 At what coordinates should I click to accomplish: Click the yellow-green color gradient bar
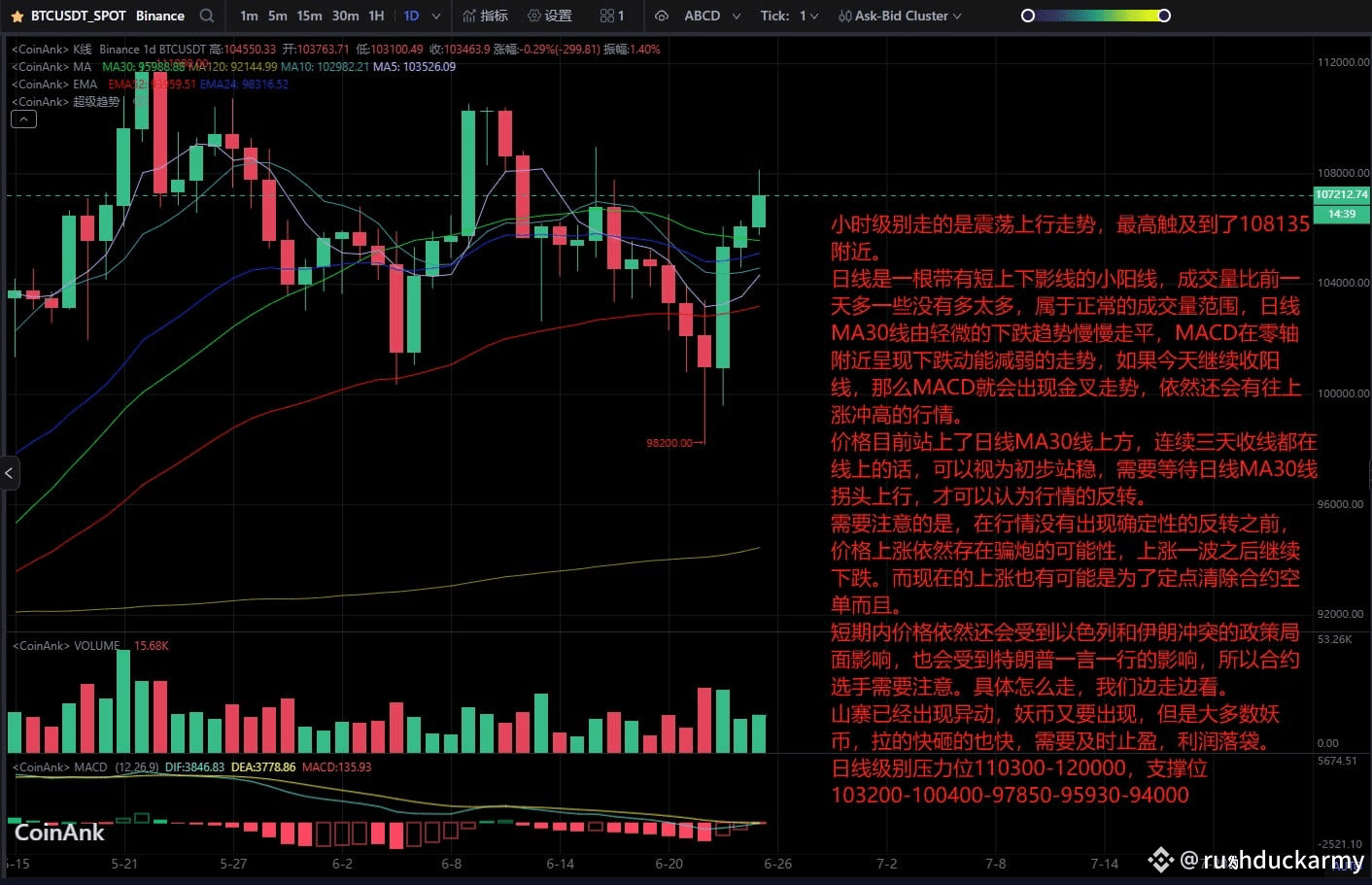click(x=1096, y=16)
